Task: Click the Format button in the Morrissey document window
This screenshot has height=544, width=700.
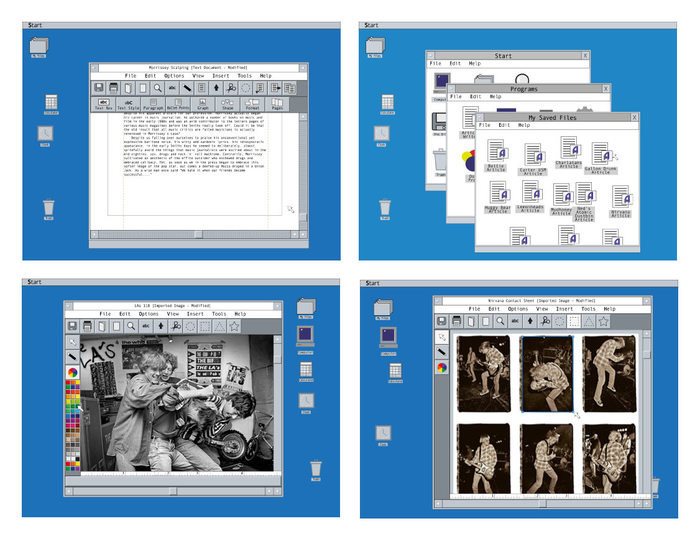Action: click(x=252, y=104)
